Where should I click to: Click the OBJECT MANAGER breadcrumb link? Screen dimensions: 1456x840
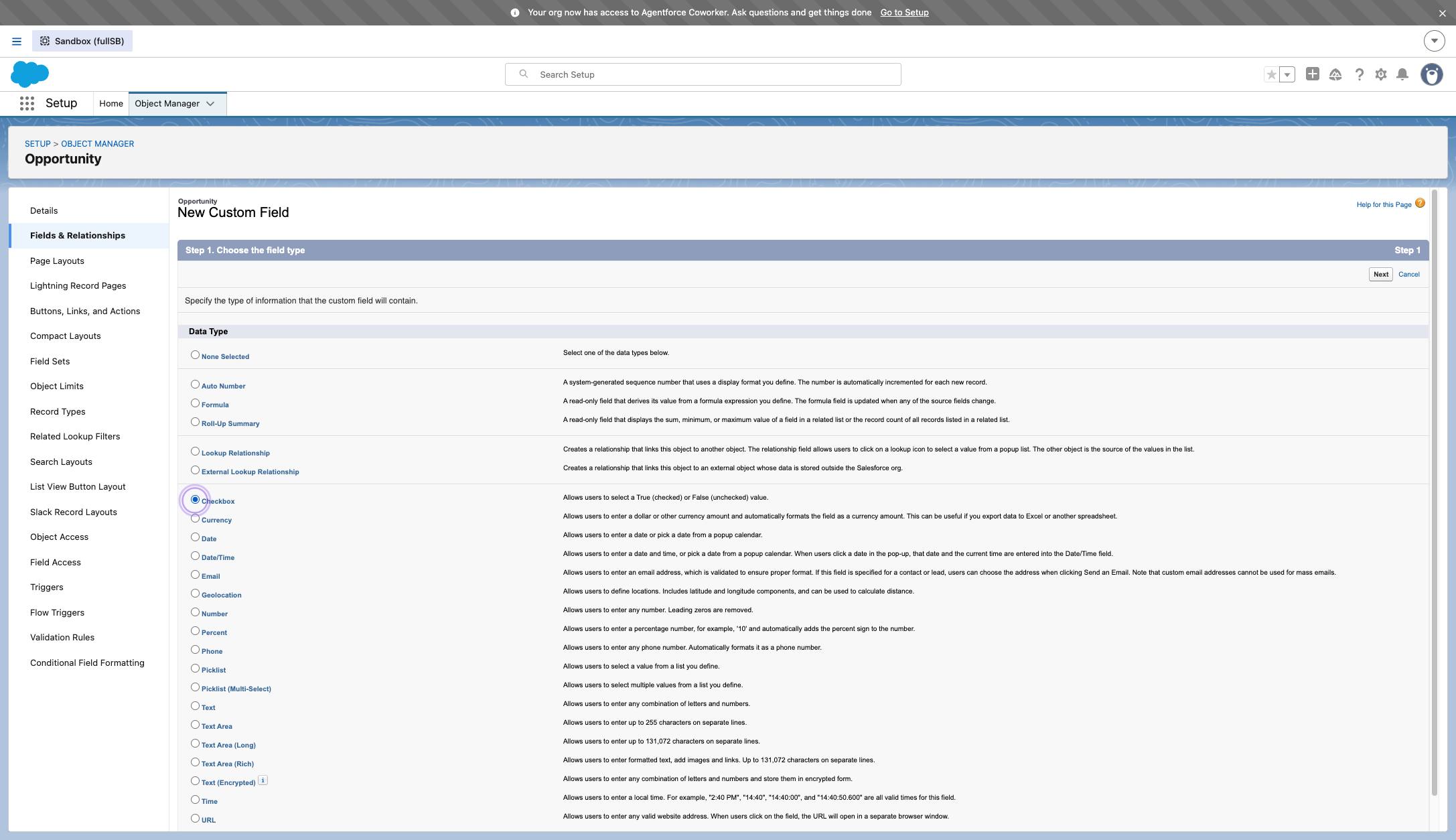(97, 144)
